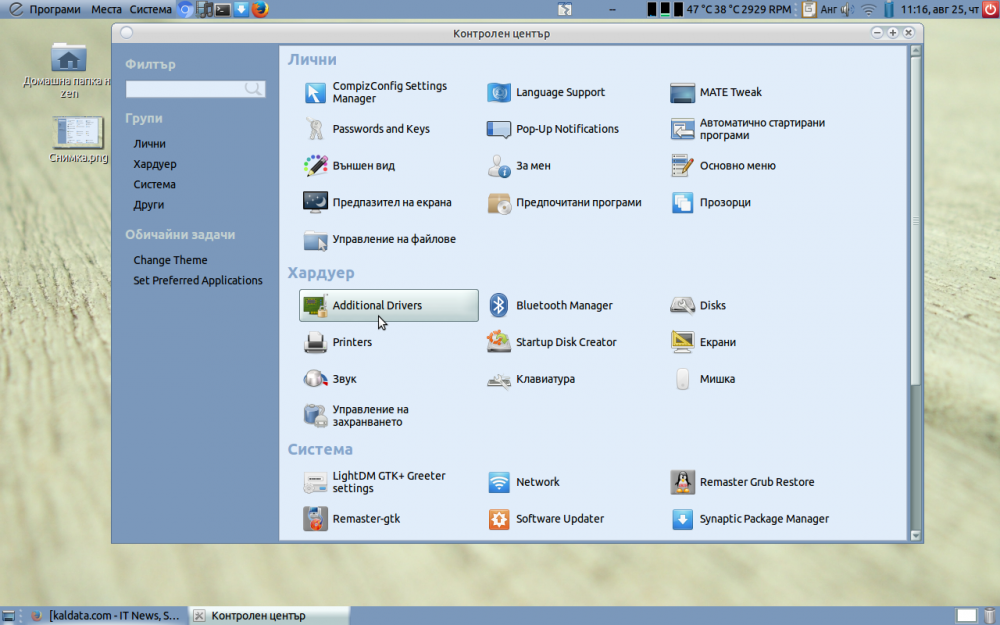Jump to Хардуер group in sidebar
This screenshot has width=1000, height=625.
click(x=155, y=165)
